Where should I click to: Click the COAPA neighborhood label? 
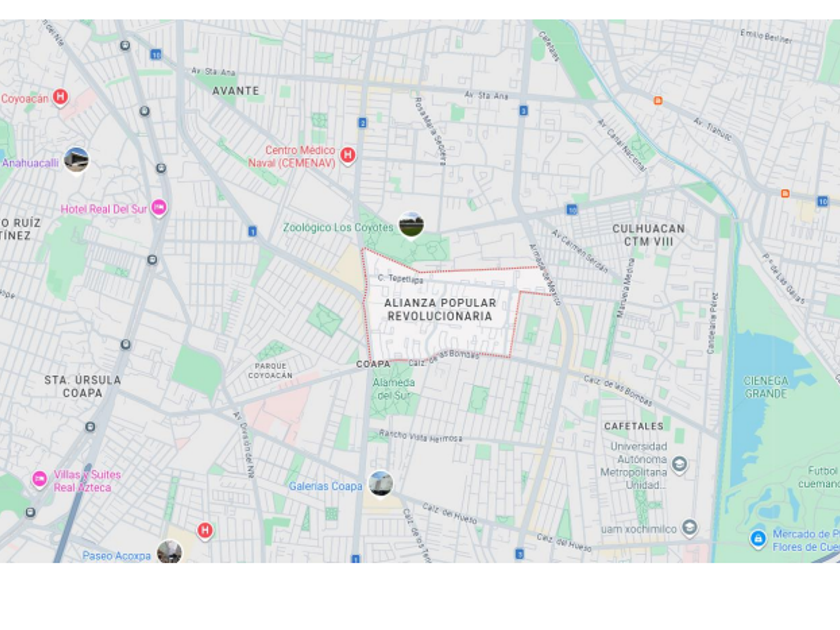373,364
